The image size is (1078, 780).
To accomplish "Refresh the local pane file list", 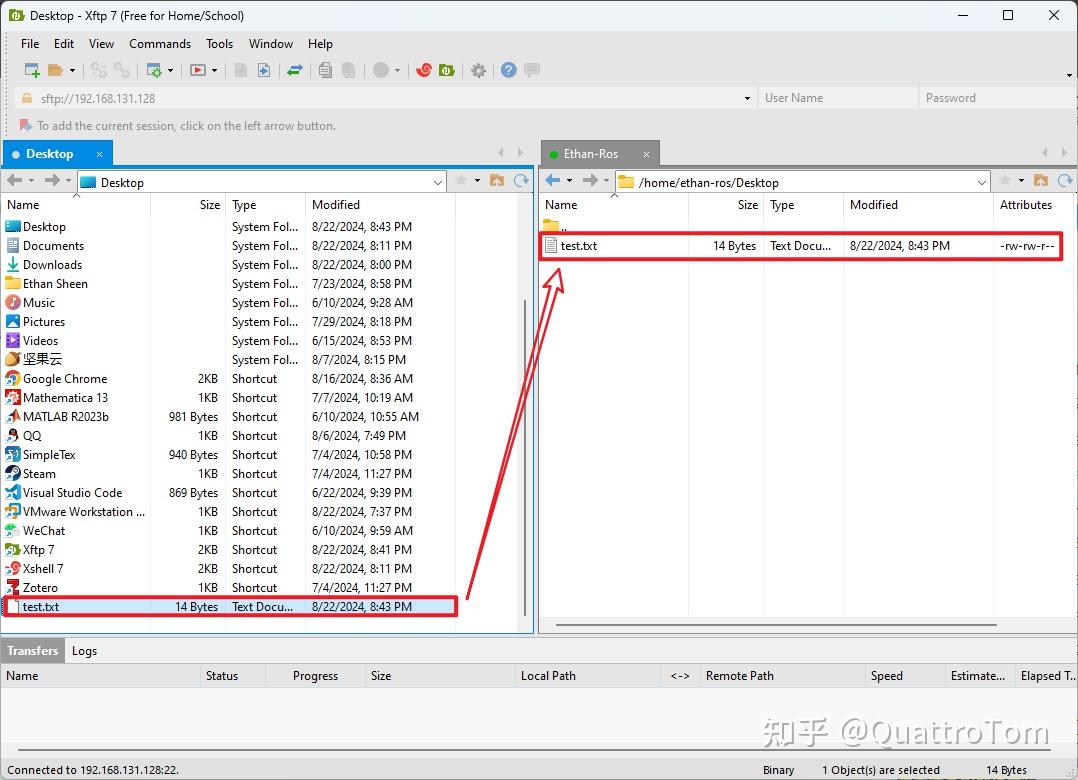I will pyautogui.click(x=522, y=180).
